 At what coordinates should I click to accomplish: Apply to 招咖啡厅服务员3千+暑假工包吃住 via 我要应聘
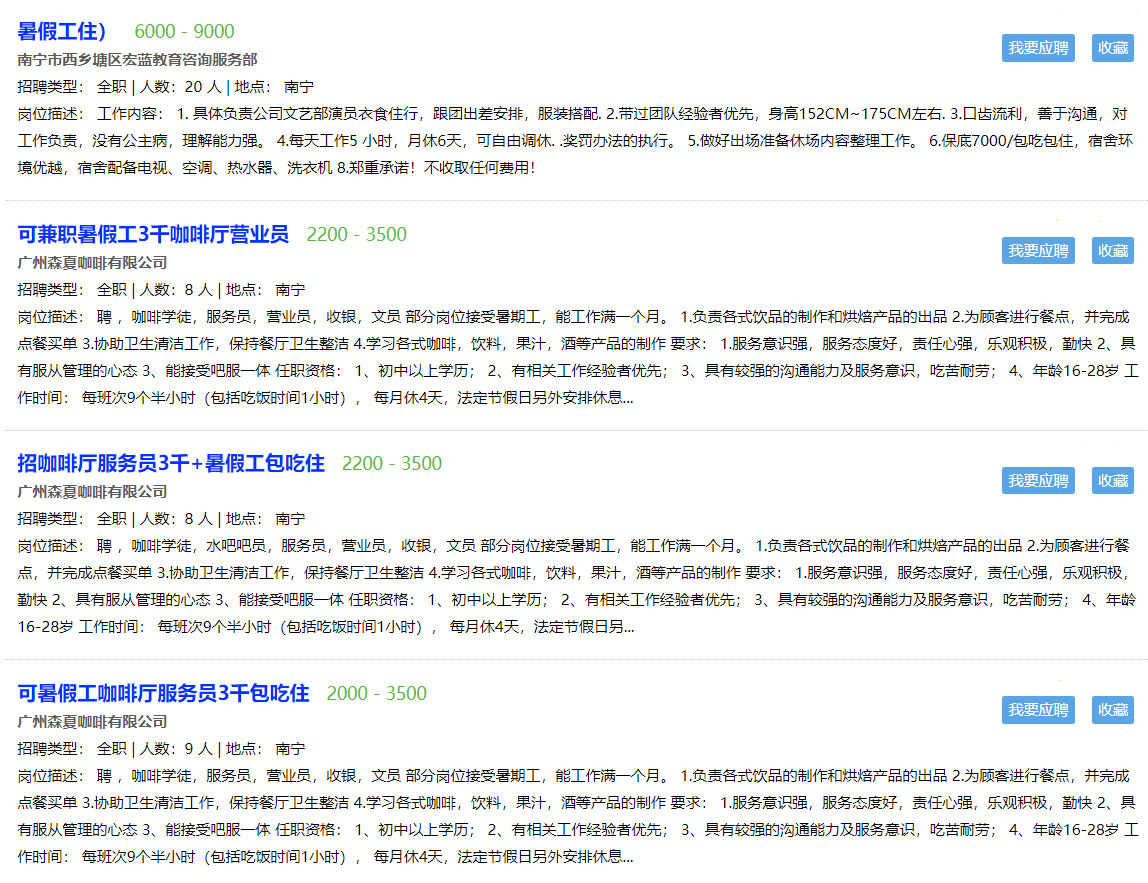point(1038,481)
